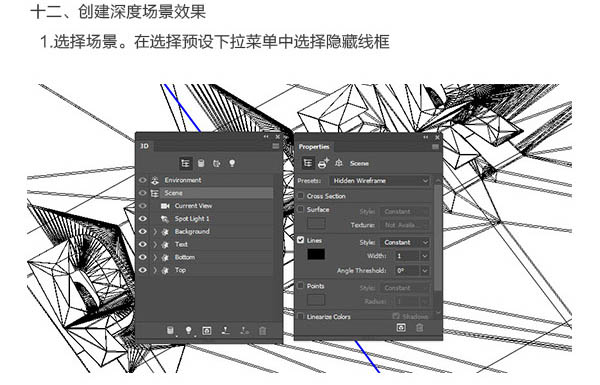Expand the Top mesh tree
This screenshot has height=385, width=600.
click(155, 270)
